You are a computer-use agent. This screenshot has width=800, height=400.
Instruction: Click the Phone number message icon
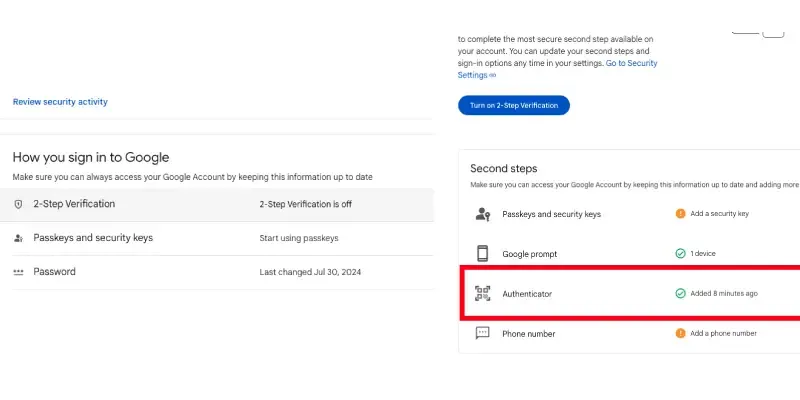(482, 333)
